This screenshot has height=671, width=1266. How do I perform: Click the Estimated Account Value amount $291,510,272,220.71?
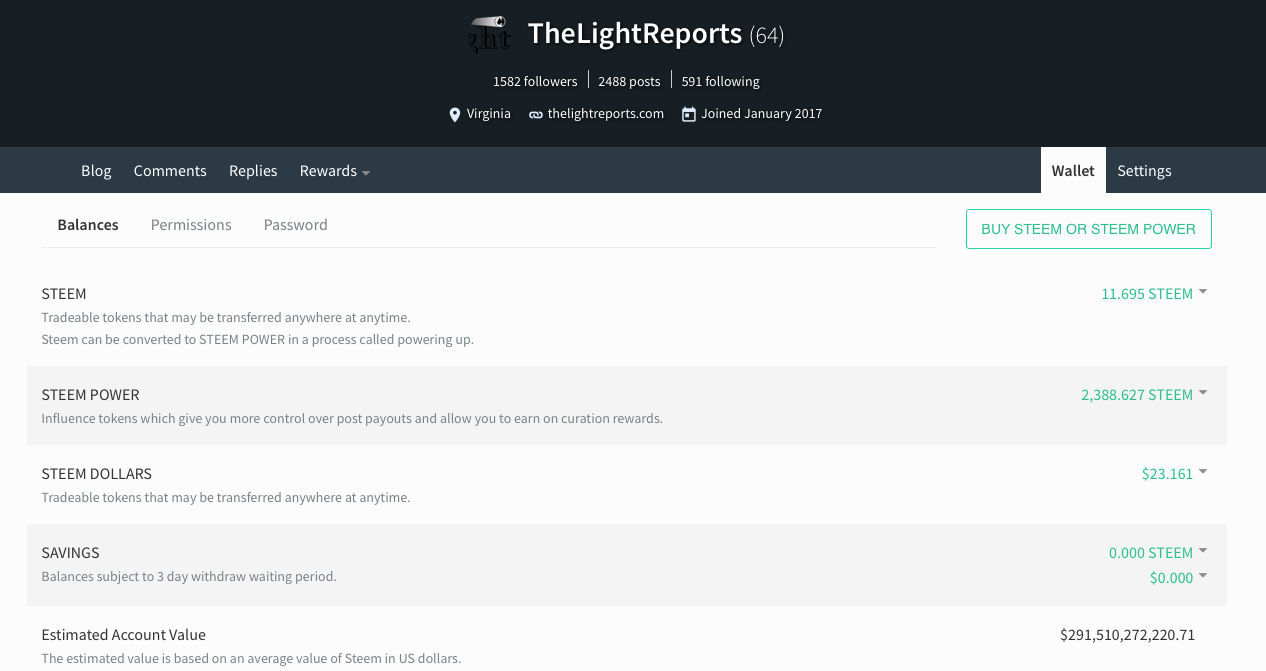click(x=1127, y=635)
